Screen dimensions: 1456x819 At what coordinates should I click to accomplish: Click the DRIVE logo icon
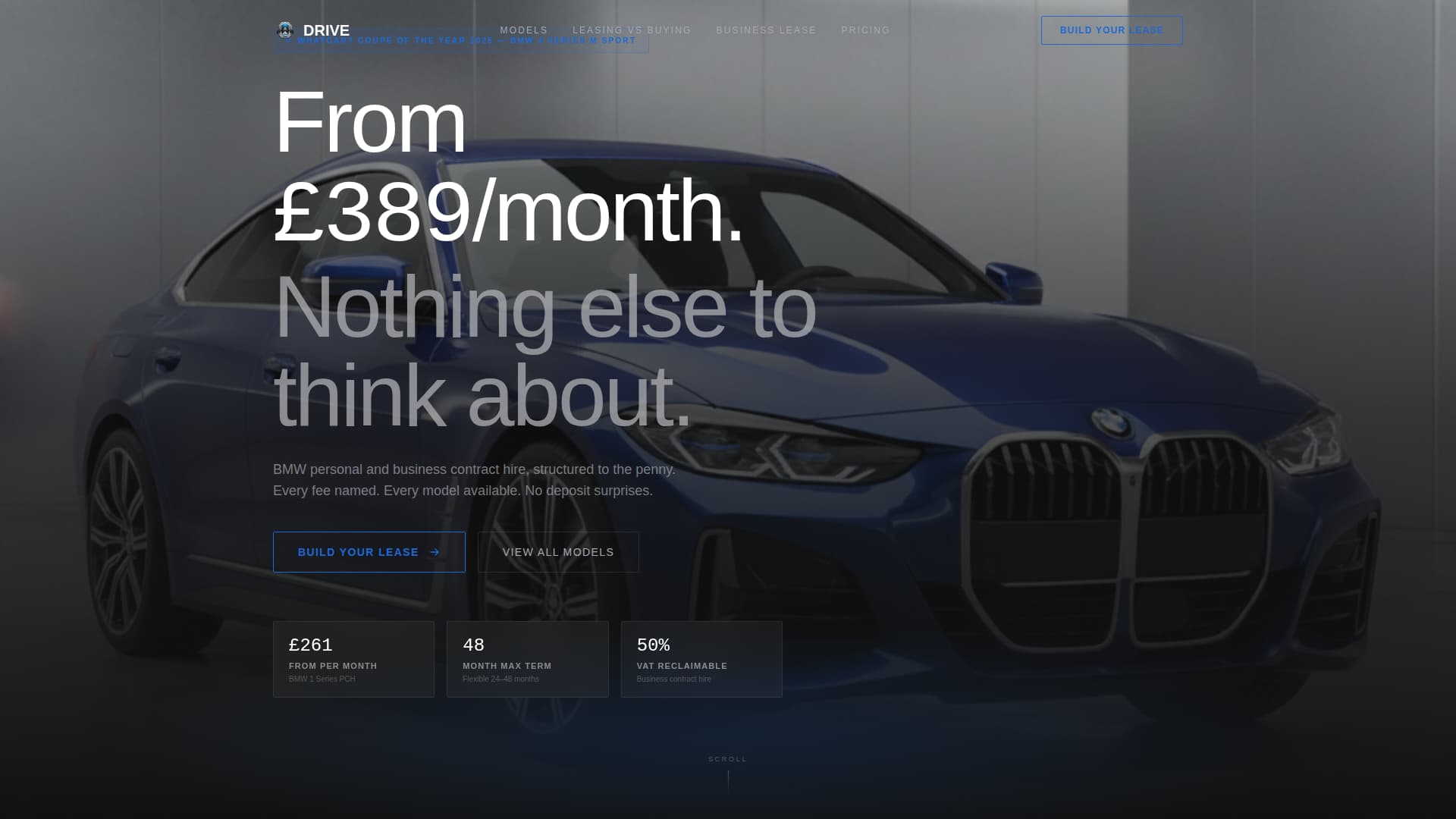point(285,30)
